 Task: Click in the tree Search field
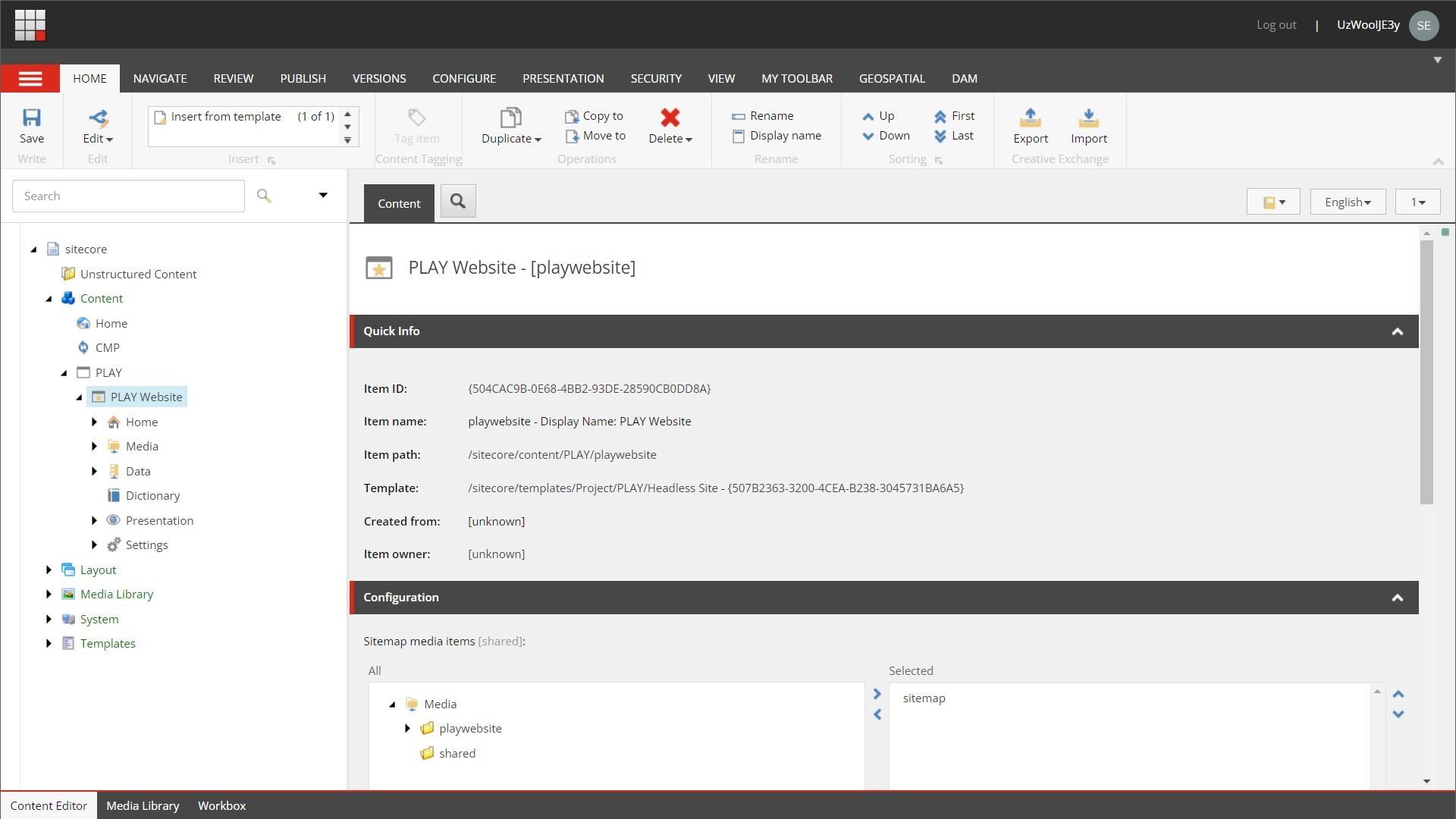point(128,196)
